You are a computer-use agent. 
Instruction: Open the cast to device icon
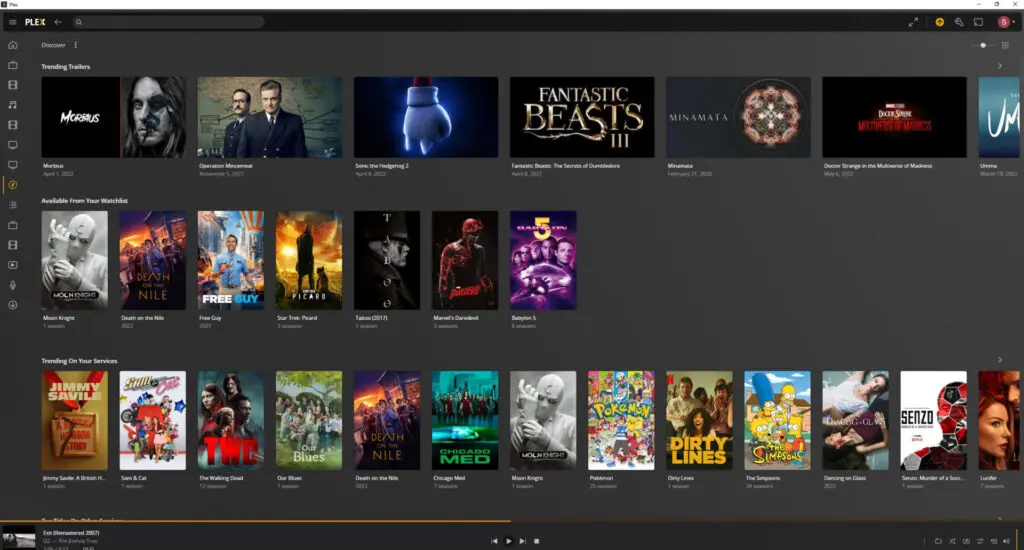[x=978, y=22]
